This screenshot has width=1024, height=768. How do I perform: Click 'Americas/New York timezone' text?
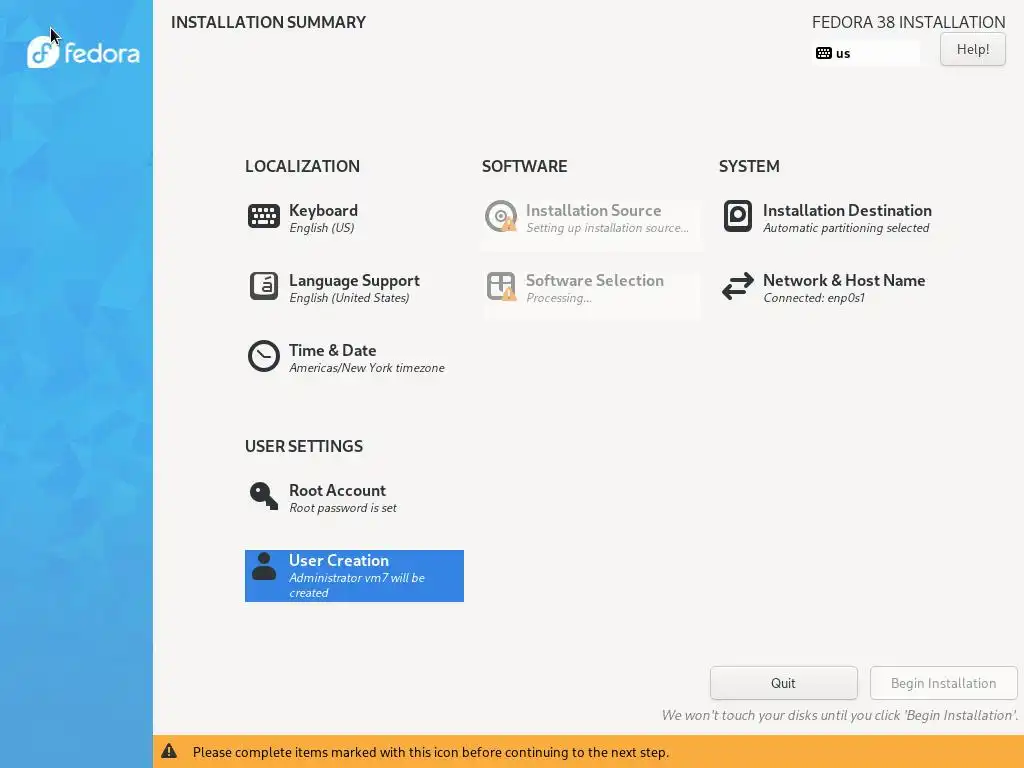click(366, 368)
